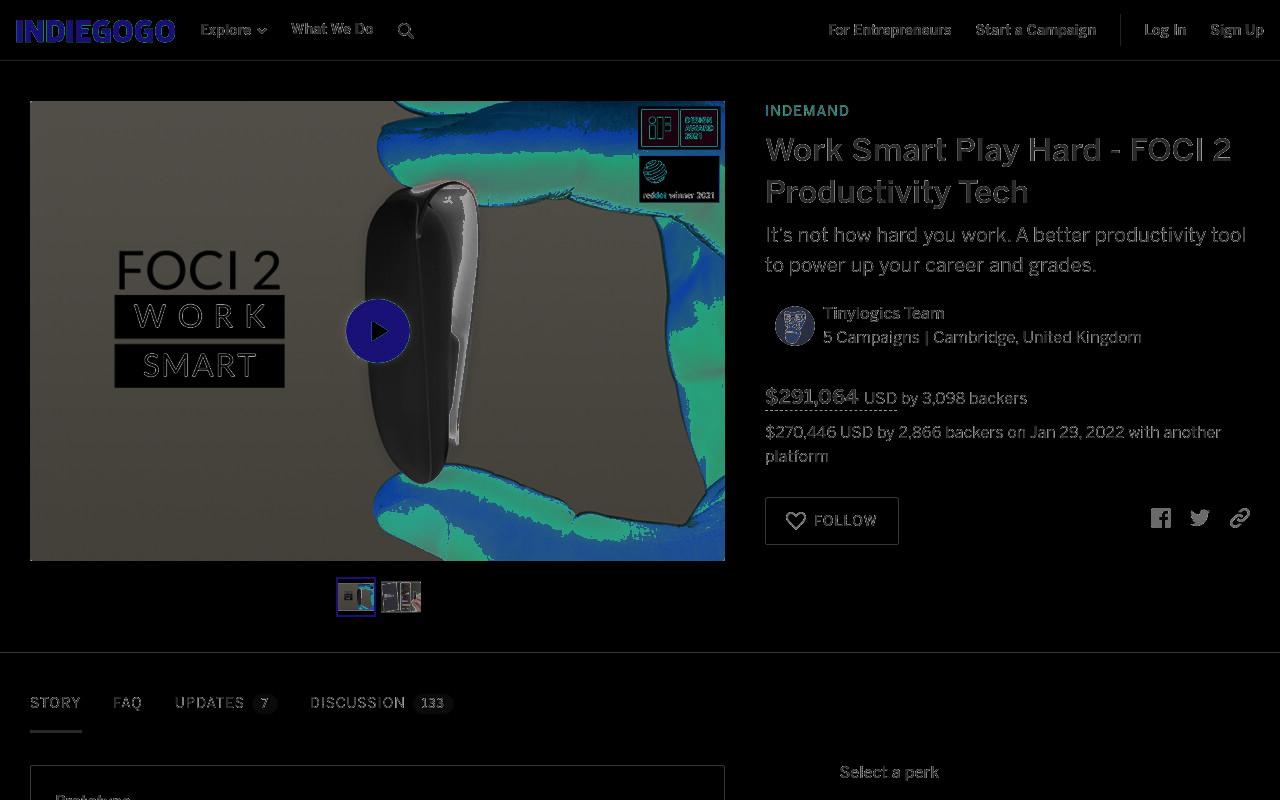Expand the Explore dropdown menu
This screenshot has height=800, width=1280.
(233, 30)
